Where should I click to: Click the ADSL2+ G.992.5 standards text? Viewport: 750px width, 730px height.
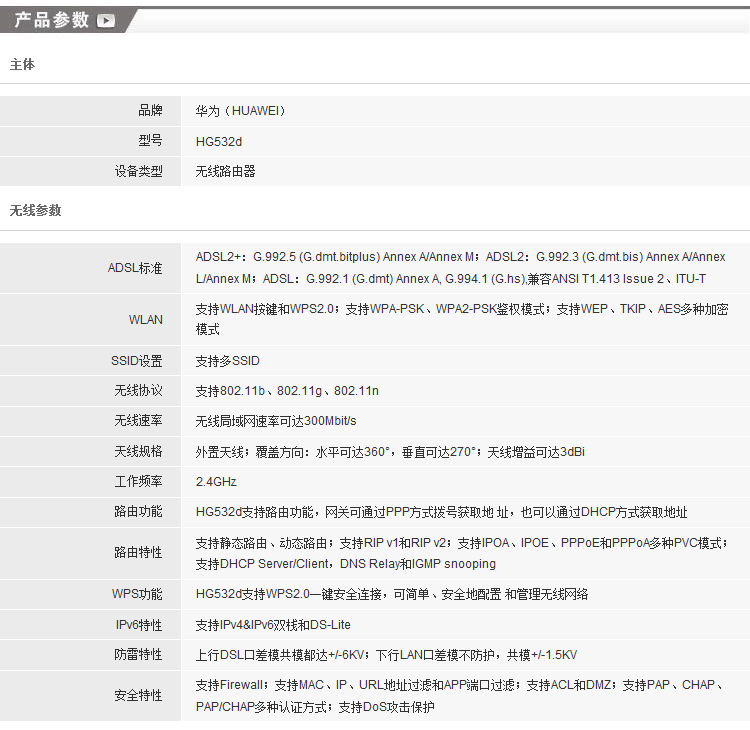461,268
